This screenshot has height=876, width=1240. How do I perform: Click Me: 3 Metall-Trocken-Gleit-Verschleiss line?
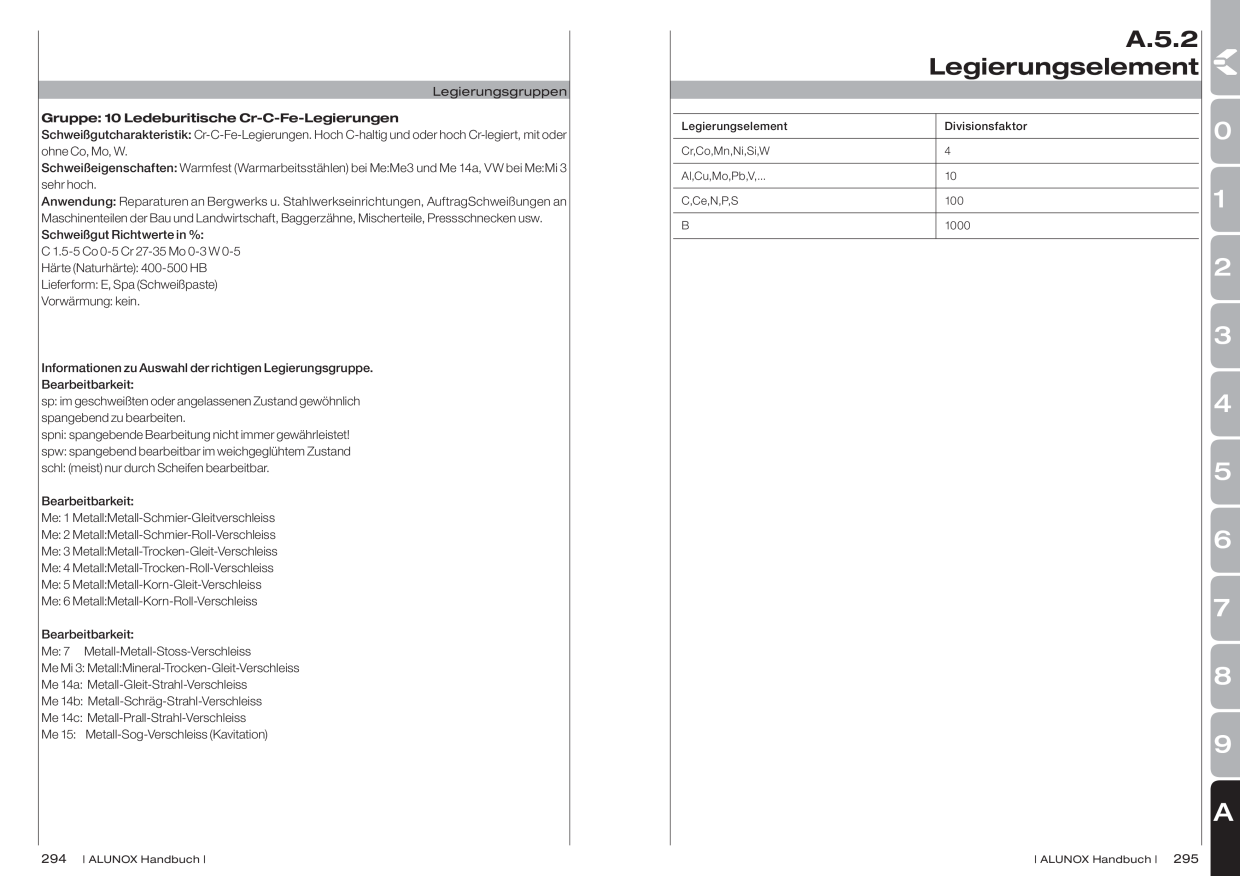click(x=159, y=551)
